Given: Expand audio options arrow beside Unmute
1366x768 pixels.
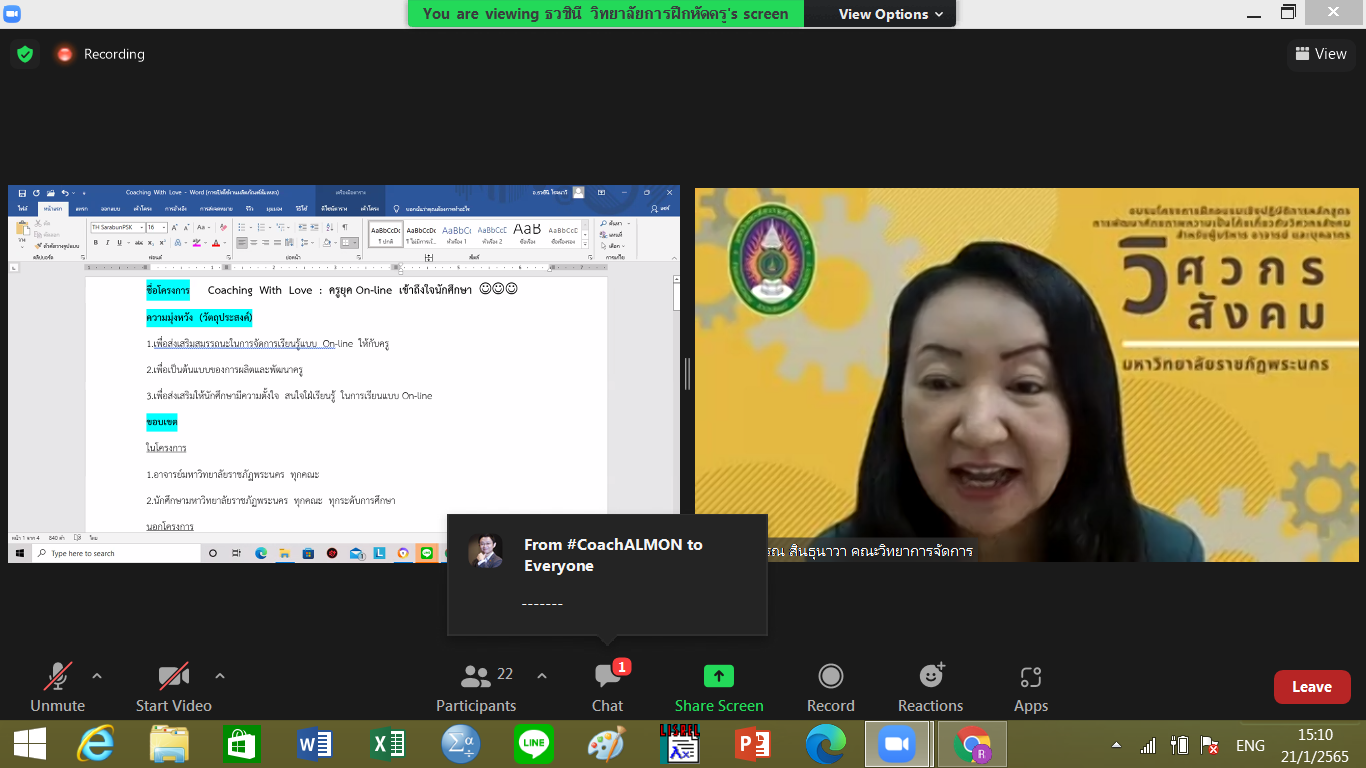Looking at the screenshot, I should pyautogui.click(x=97, y=676).
